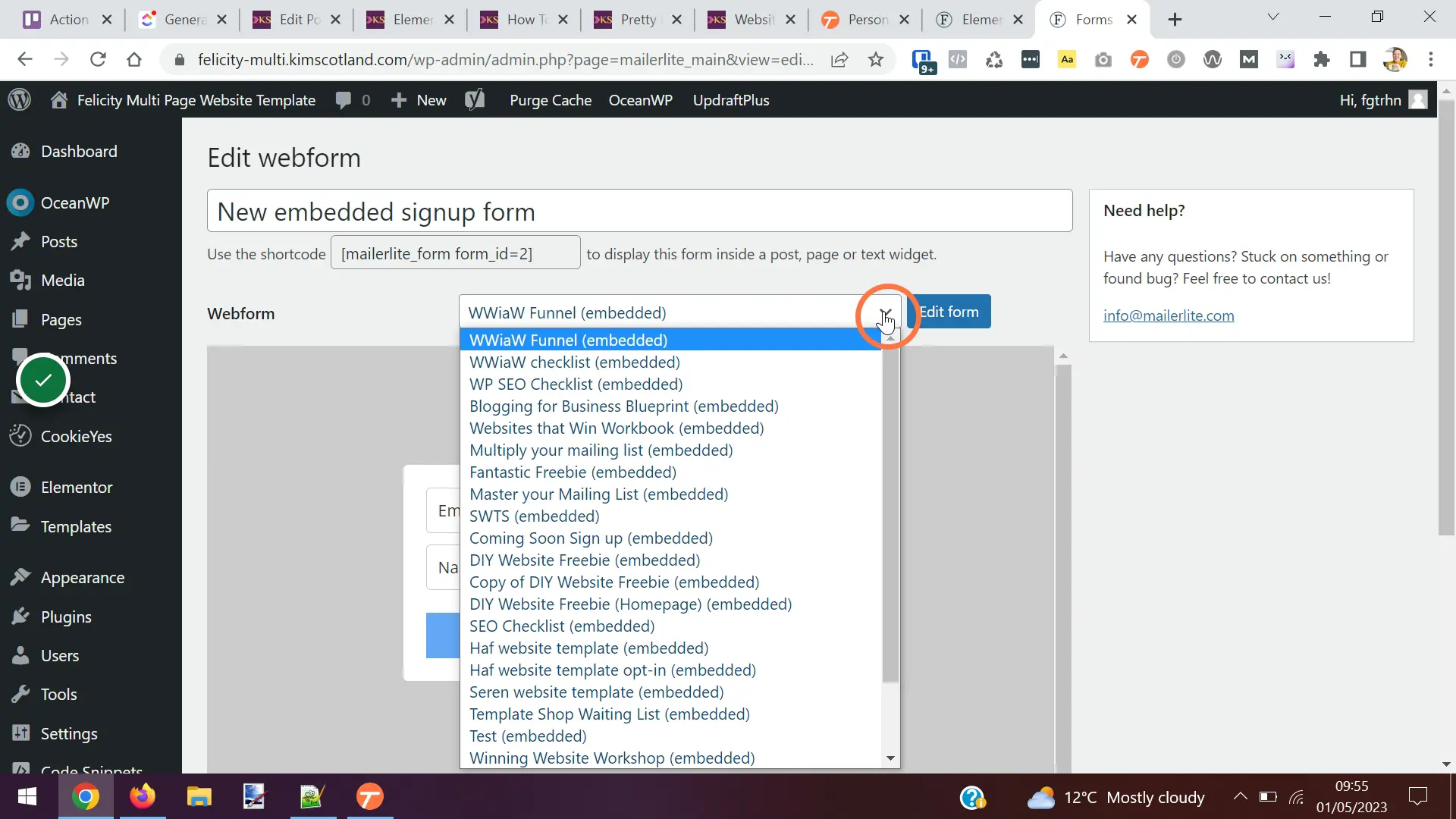Screen dimensions: 1456x819
Task: Click the WordPress logo in admin bar
Action: [x=20, y=100]
